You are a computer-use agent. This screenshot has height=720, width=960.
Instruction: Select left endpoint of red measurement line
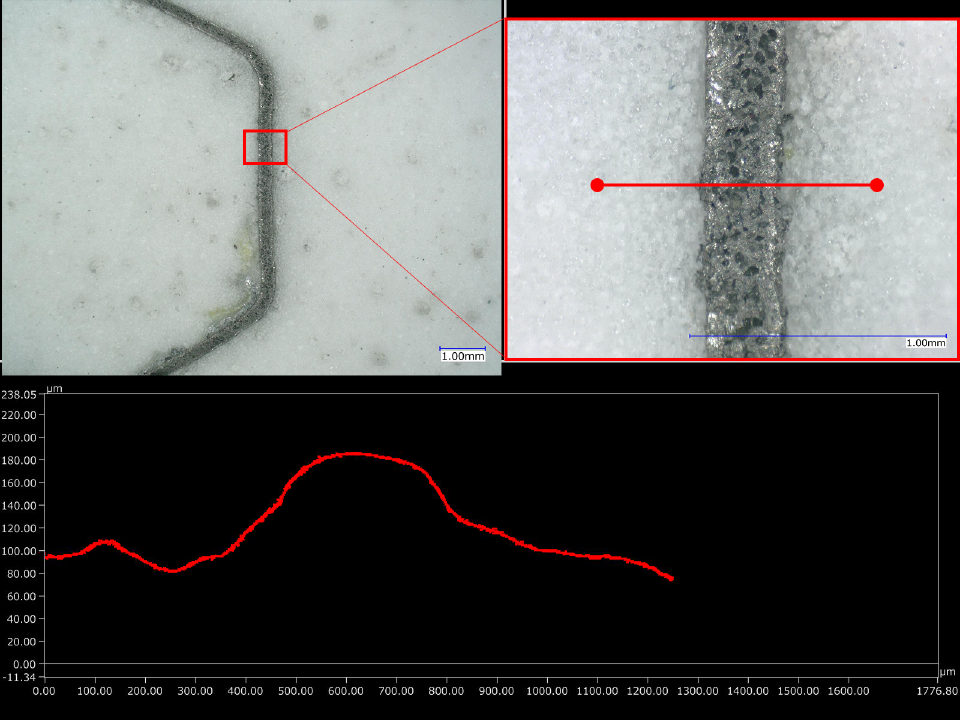597,185
